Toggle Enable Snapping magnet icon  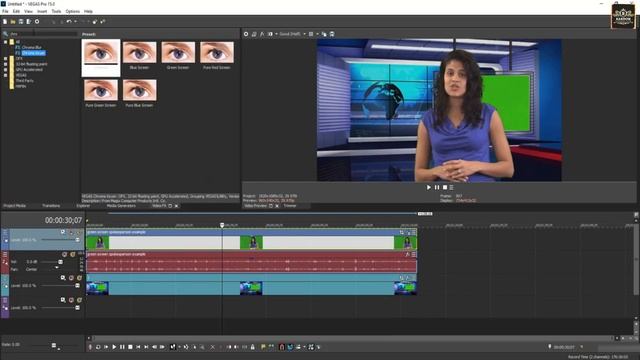(x=282, y=347)
